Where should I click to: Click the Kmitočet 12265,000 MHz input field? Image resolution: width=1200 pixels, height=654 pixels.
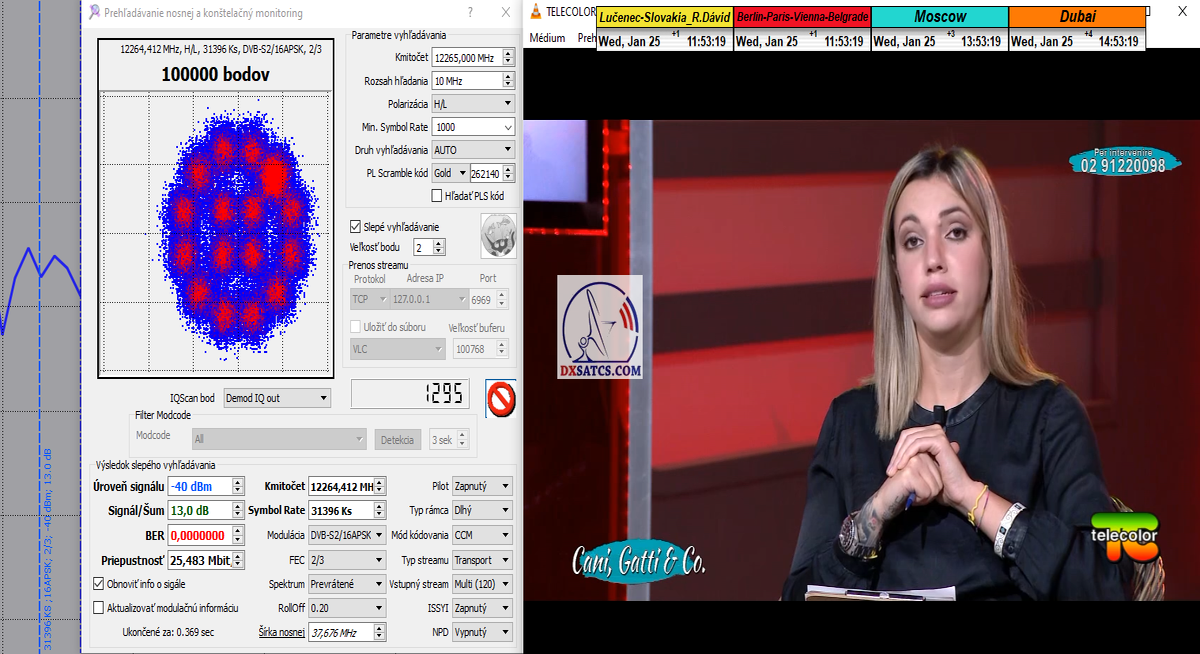click(465, 58)
